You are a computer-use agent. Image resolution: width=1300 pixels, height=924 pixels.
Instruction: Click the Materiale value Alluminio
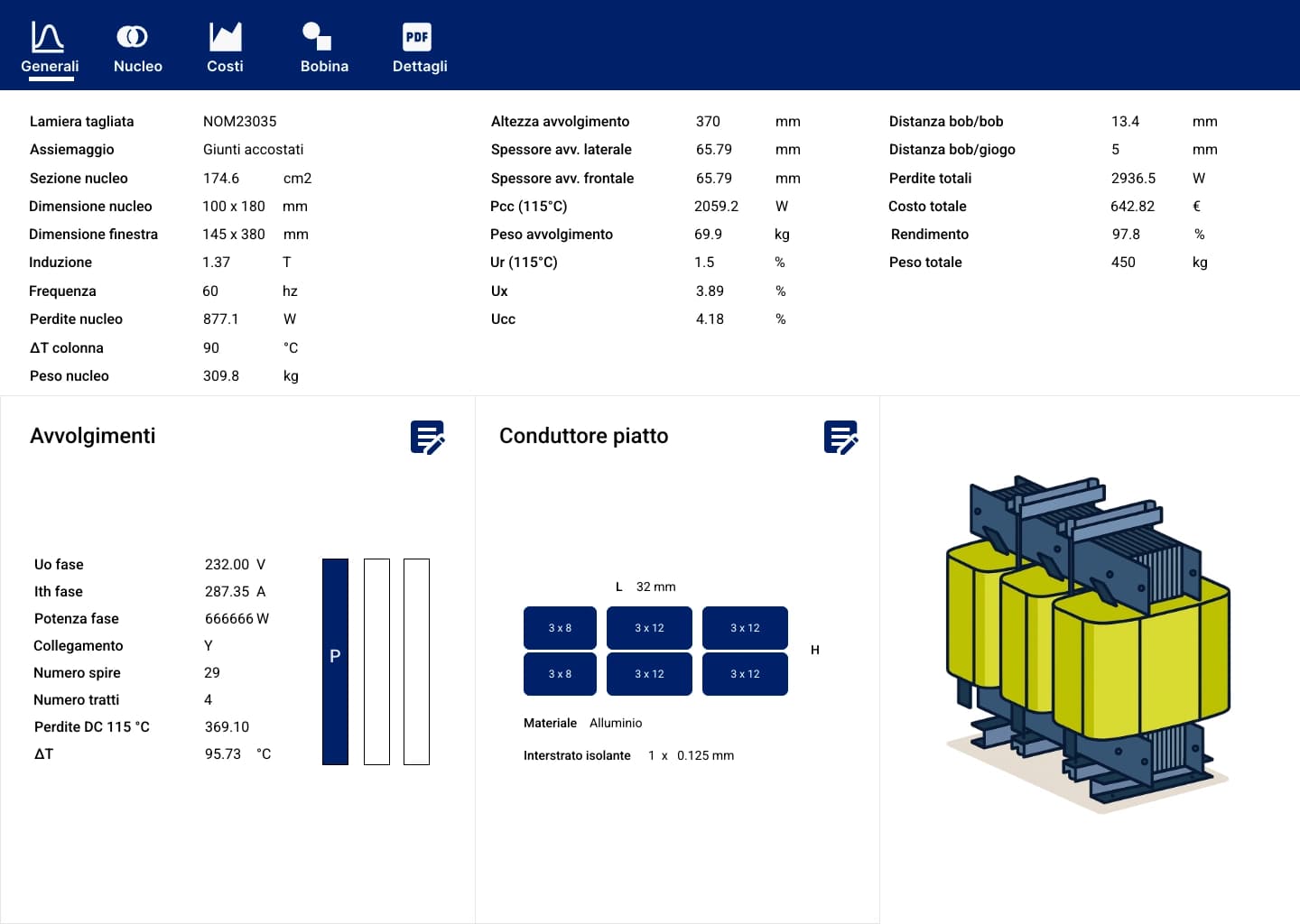click(616, 724)
